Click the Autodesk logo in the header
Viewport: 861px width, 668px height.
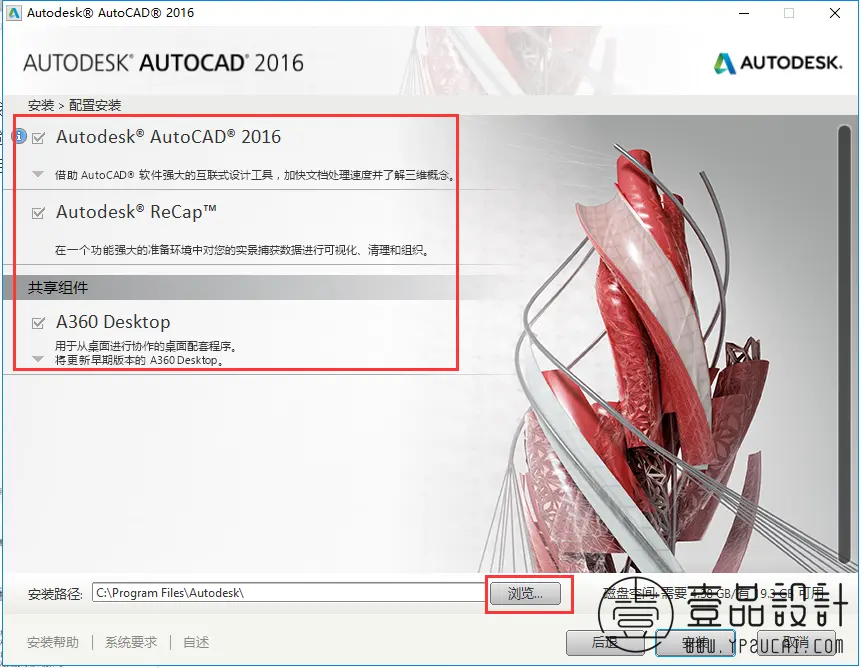tap(778, 63)
